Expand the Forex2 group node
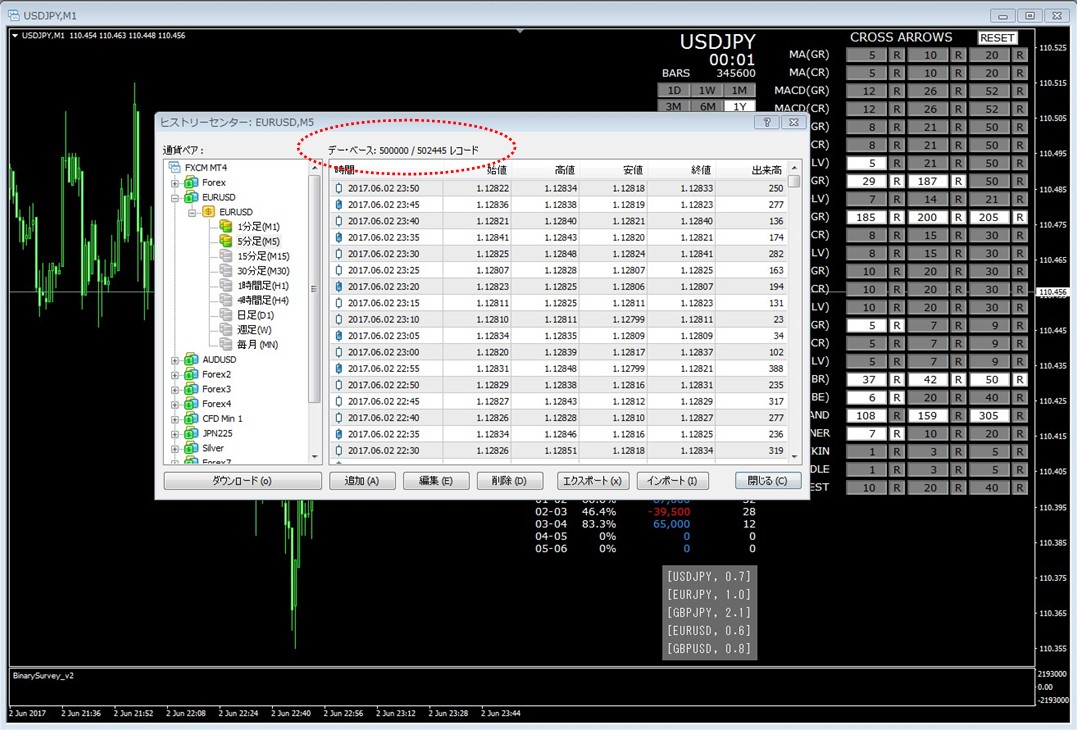1077x730 pixels. 175,375
